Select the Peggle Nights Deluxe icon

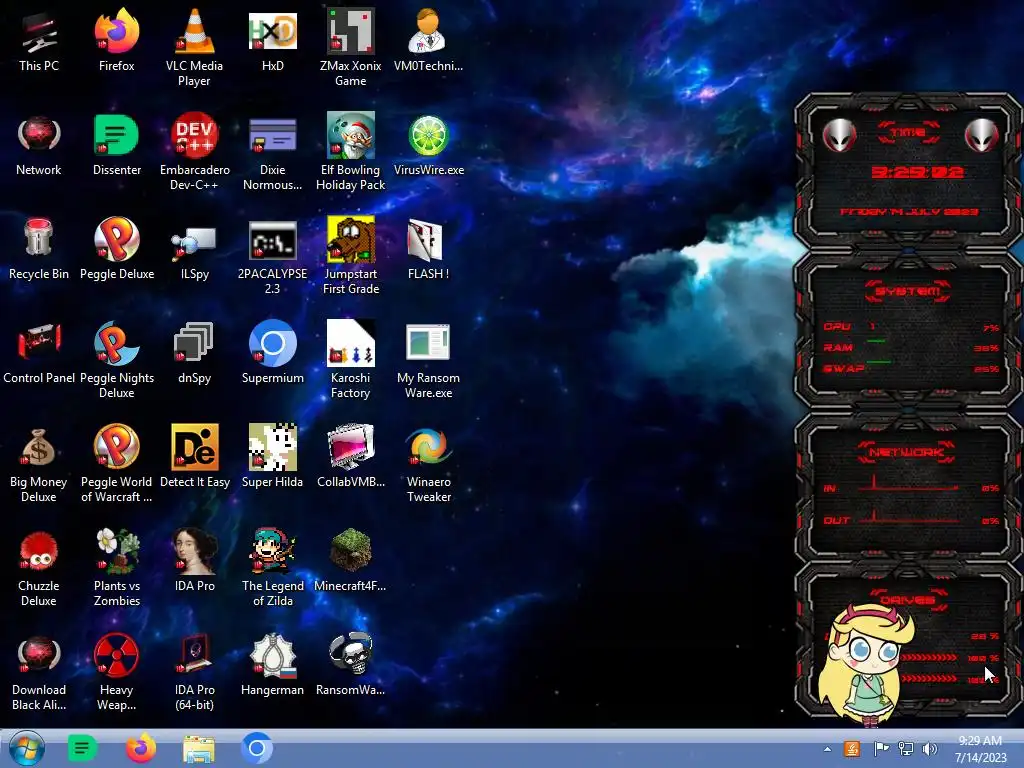point(116,343)
